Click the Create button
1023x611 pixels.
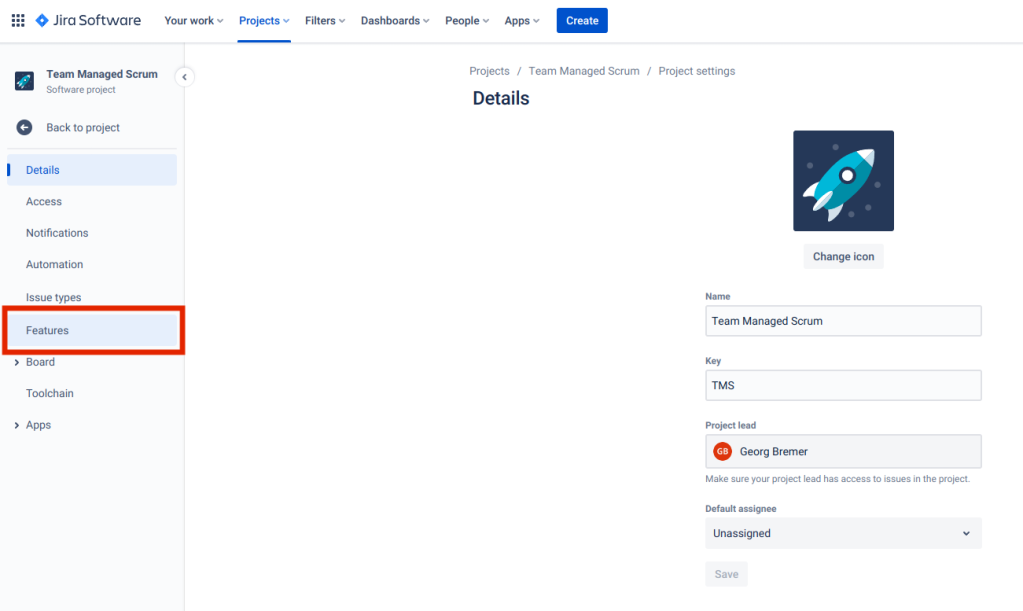582,20
